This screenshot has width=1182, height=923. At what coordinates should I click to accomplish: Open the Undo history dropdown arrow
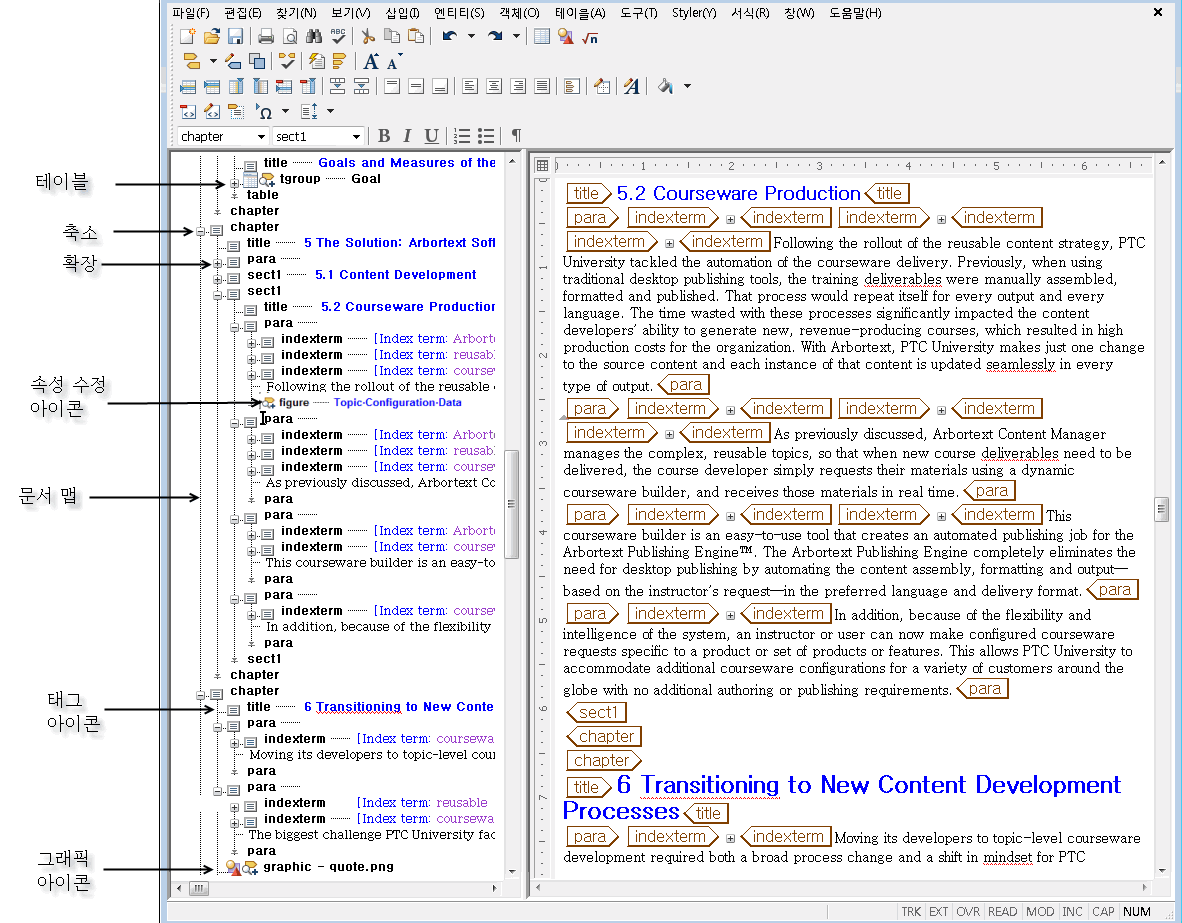click(x=472, y=36)
